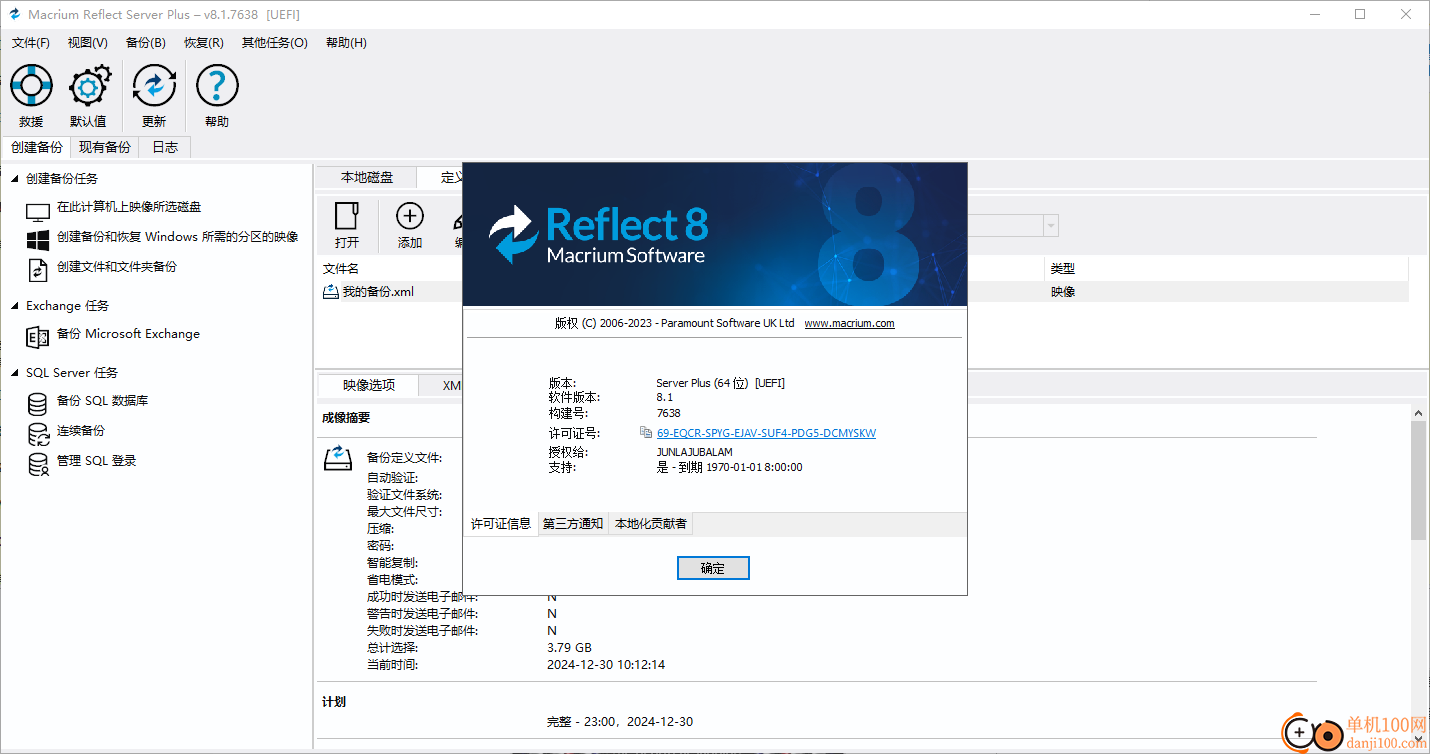Click the vertical scrollbar in summary panel

pos(1419,480)
